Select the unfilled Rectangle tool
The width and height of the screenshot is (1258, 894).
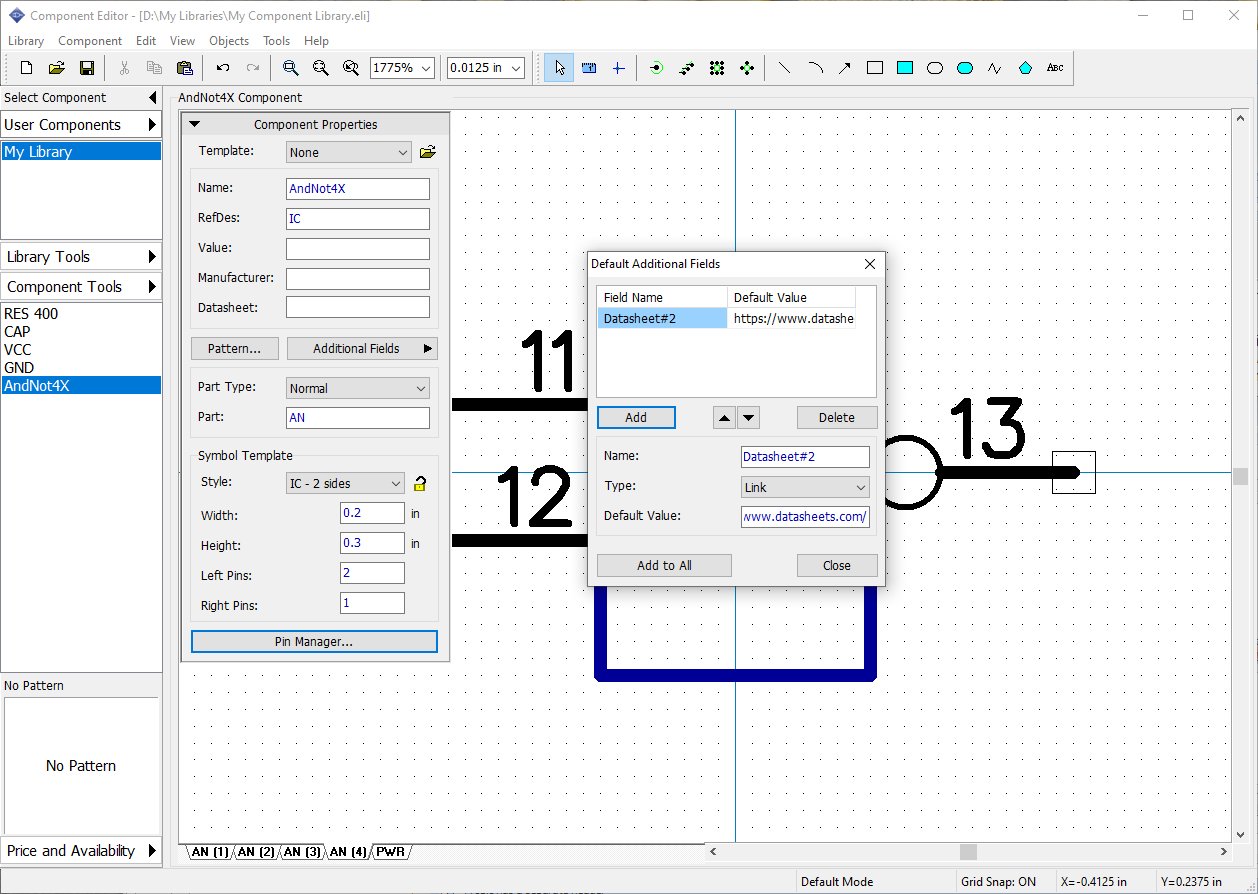coord(875,68)
